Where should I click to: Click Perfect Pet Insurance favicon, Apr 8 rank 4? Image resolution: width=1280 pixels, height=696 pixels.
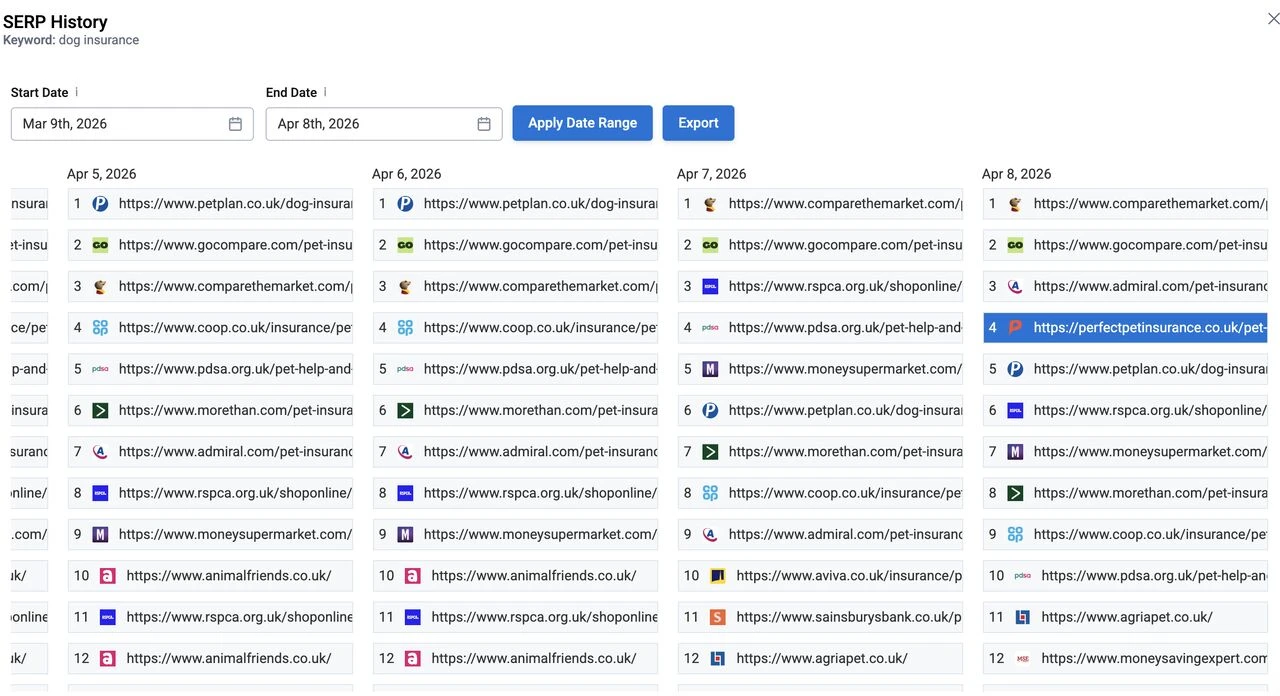coord(1015,327)
